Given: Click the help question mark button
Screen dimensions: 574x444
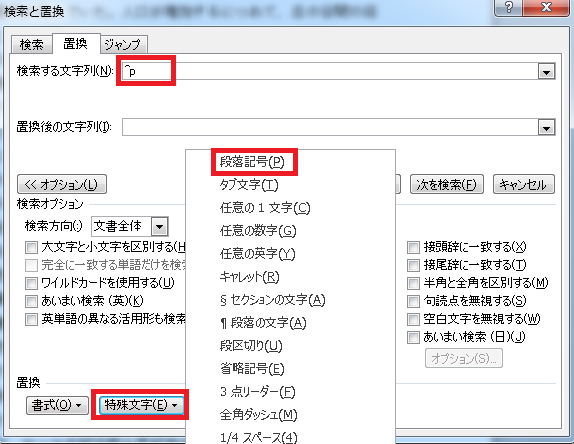Looking at the screenshot, I should tap(508, 7).
